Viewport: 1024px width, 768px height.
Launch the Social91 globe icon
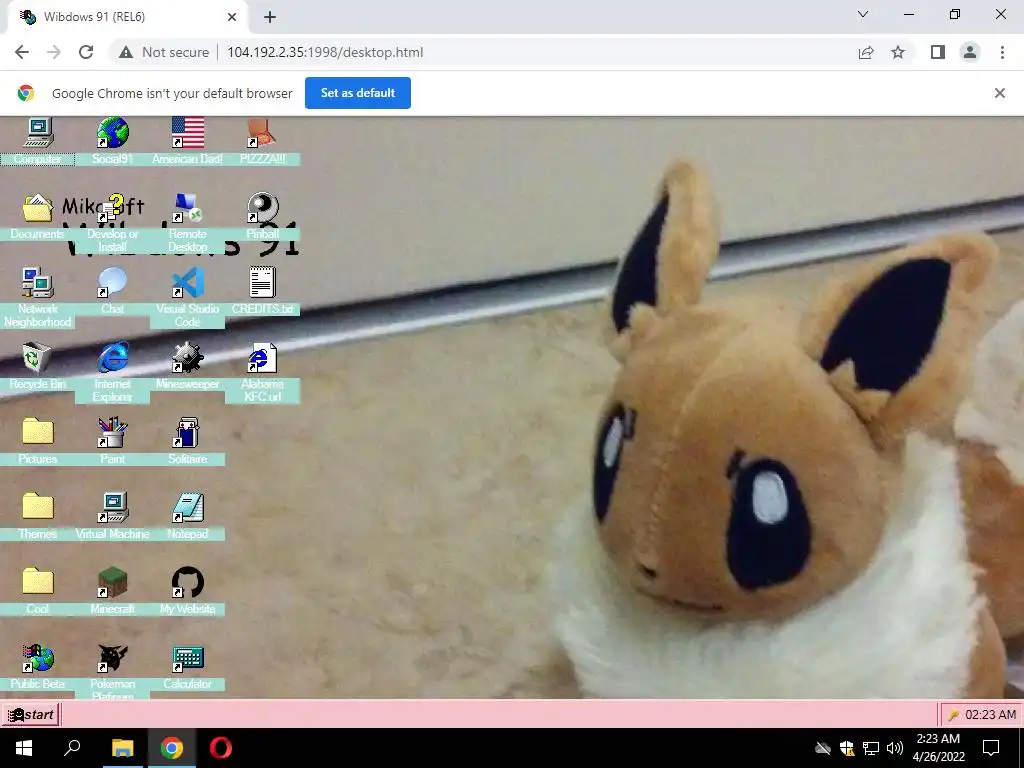(112, 133)
